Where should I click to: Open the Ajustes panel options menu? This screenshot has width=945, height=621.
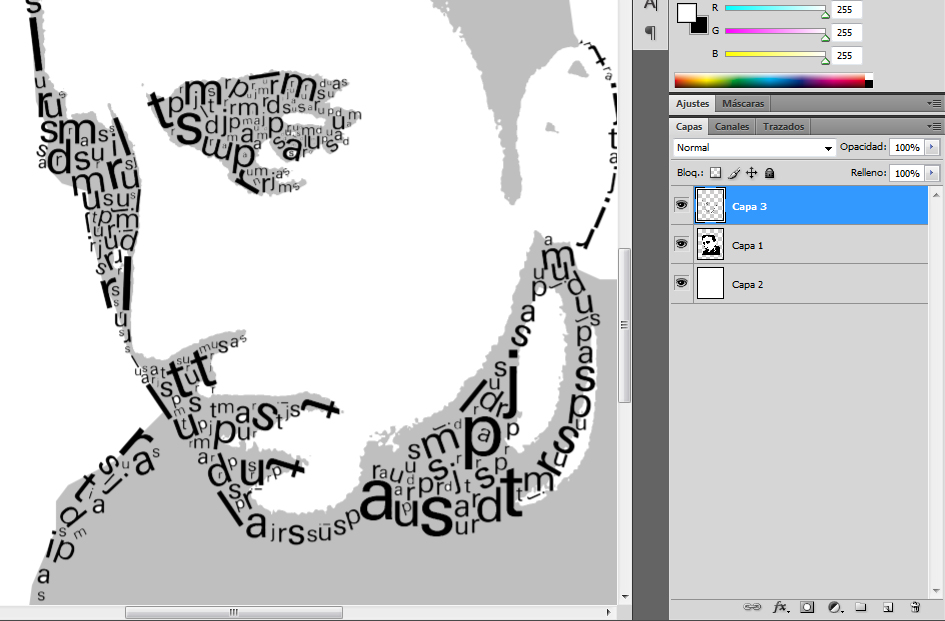[934, 104]
